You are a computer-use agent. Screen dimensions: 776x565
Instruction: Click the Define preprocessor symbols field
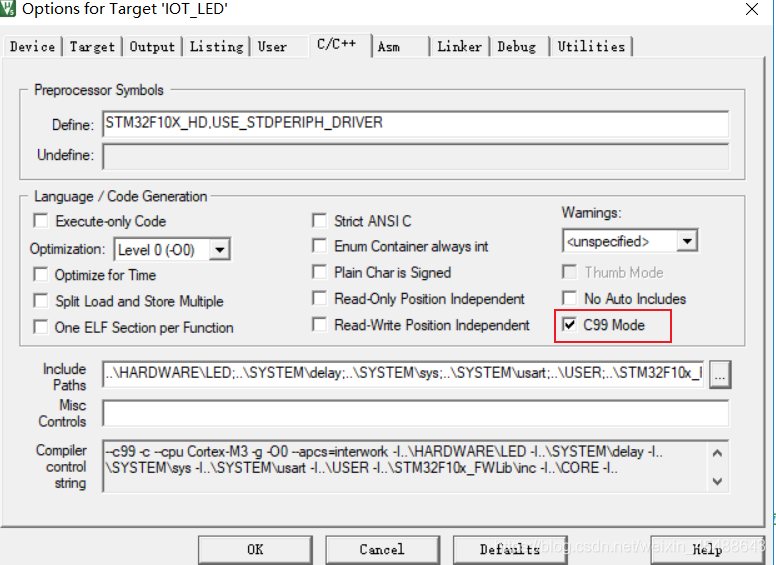pos(415,124)
